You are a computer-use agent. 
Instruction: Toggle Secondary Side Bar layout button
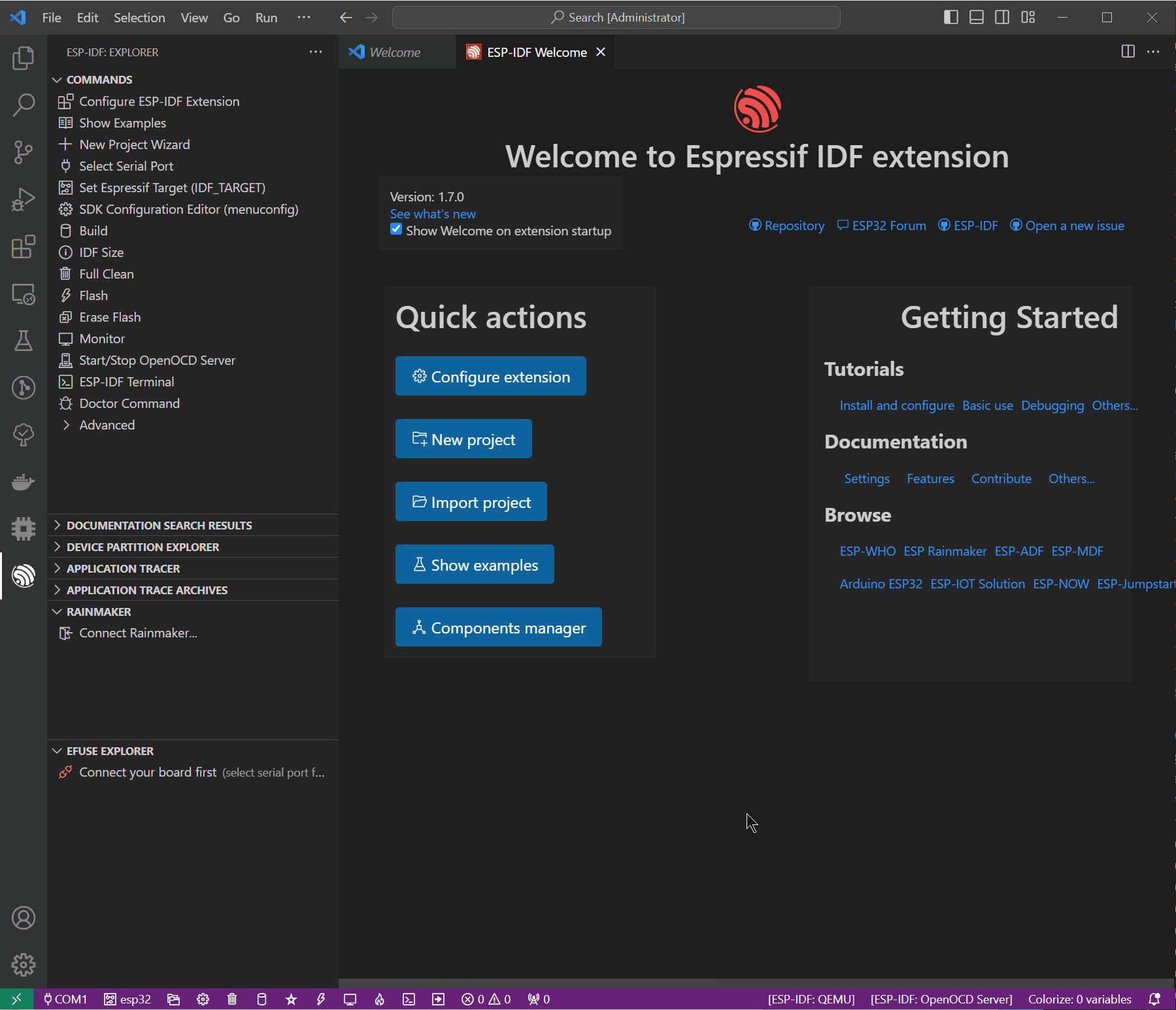[1002, 17]
